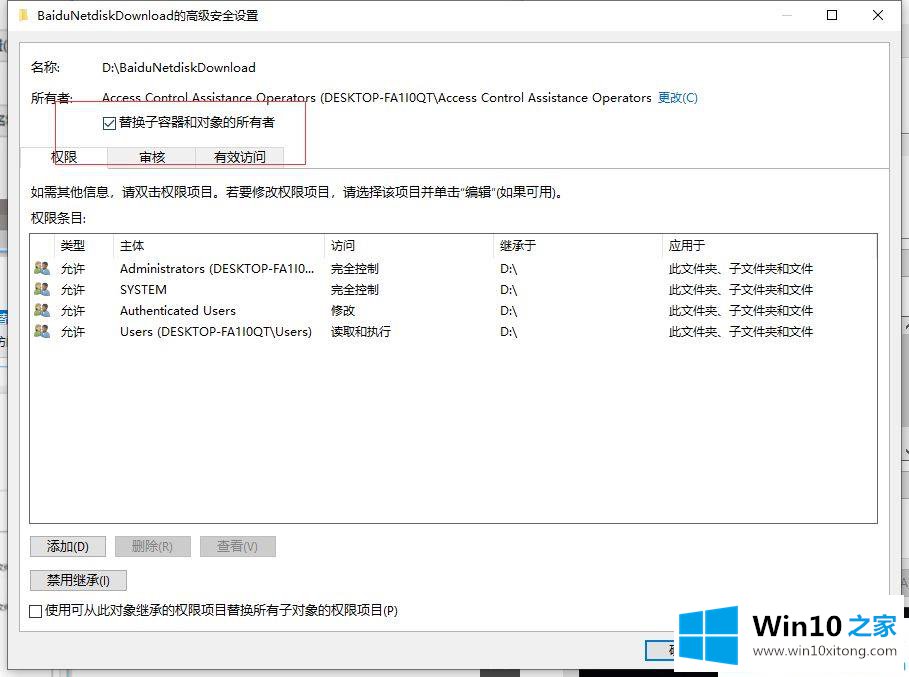Select the Administrators (DESKTOP-FA1I0...) principal
The width and height of the screenshot is (909, 677).
(217, 268)
